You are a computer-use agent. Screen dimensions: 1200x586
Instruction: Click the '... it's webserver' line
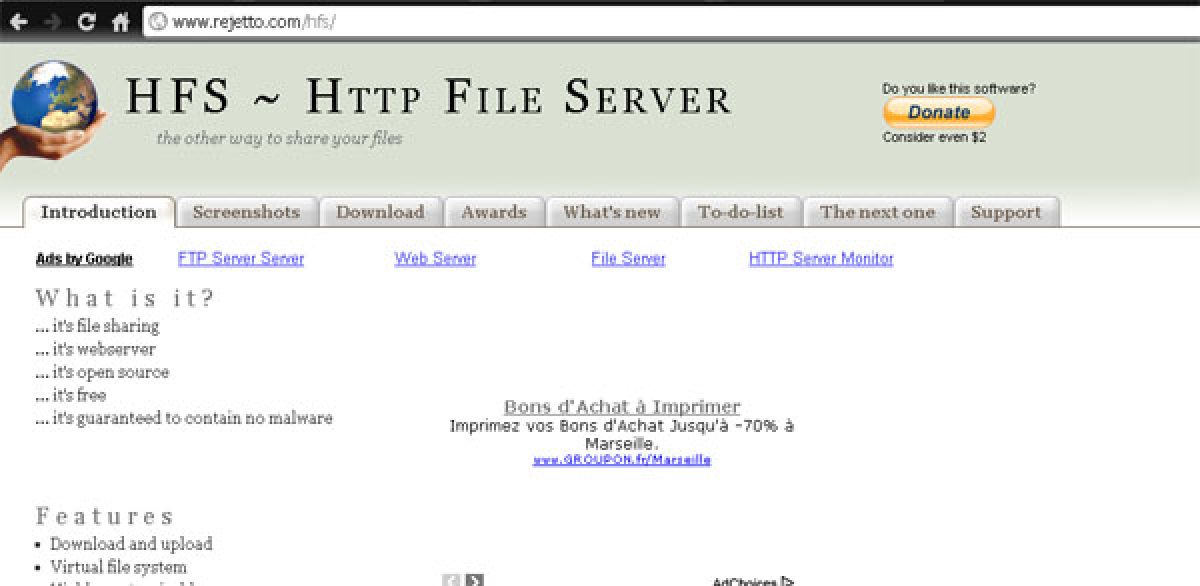click(x=95, y=349)
